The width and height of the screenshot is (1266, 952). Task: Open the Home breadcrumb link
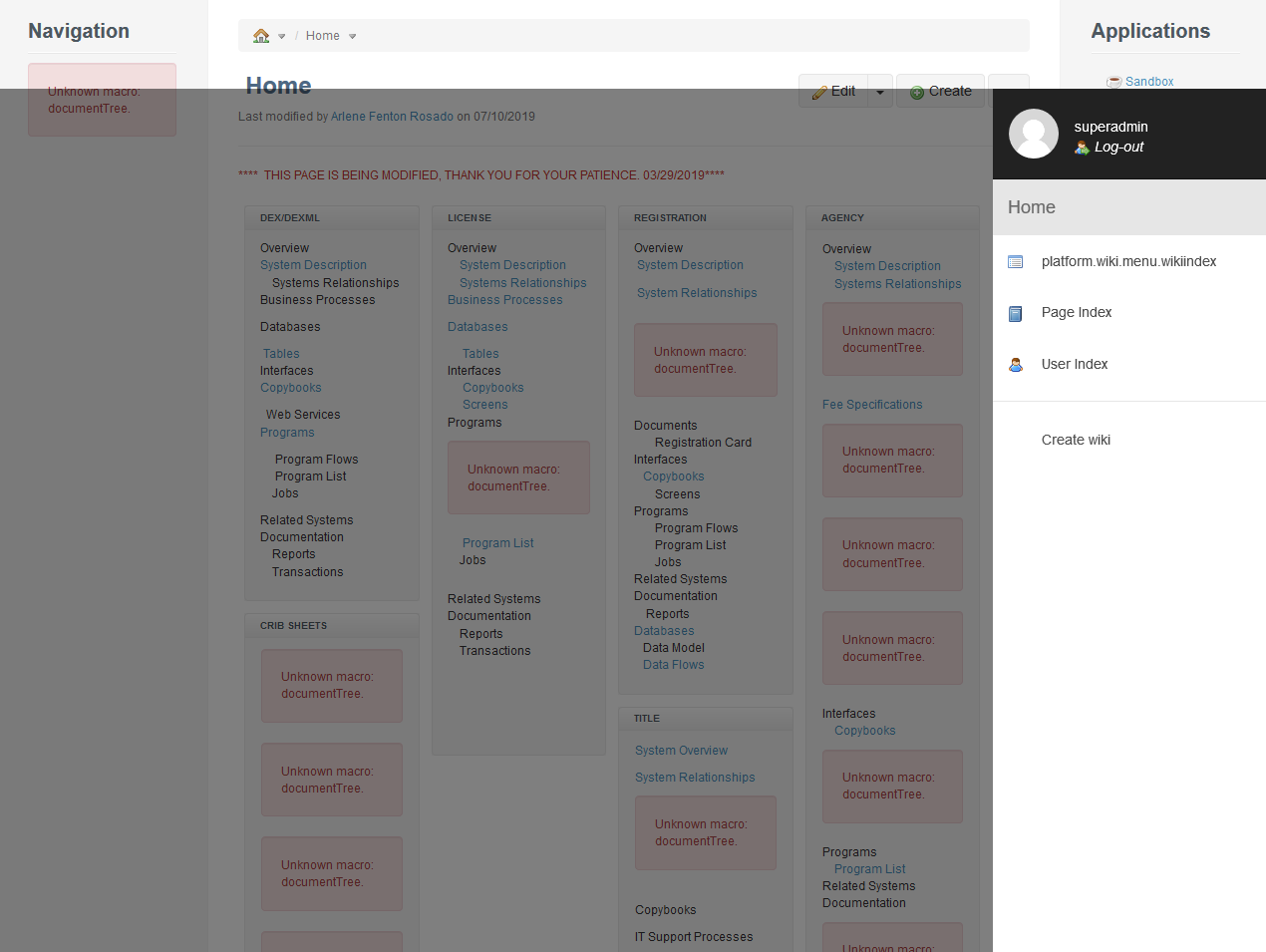(323, 36)
